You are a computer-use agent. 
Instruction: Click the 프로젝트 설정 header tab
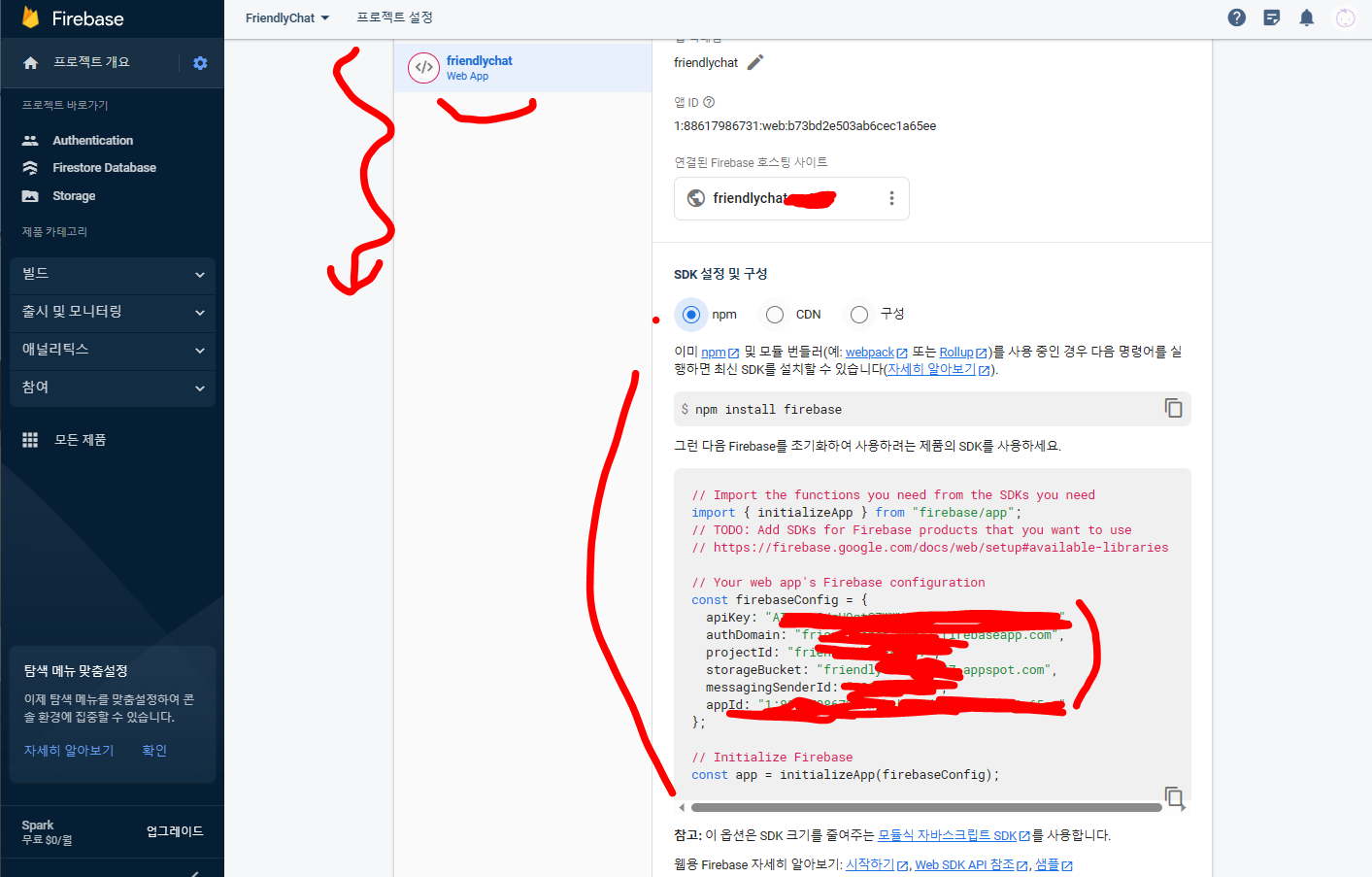tap(394, 17)
